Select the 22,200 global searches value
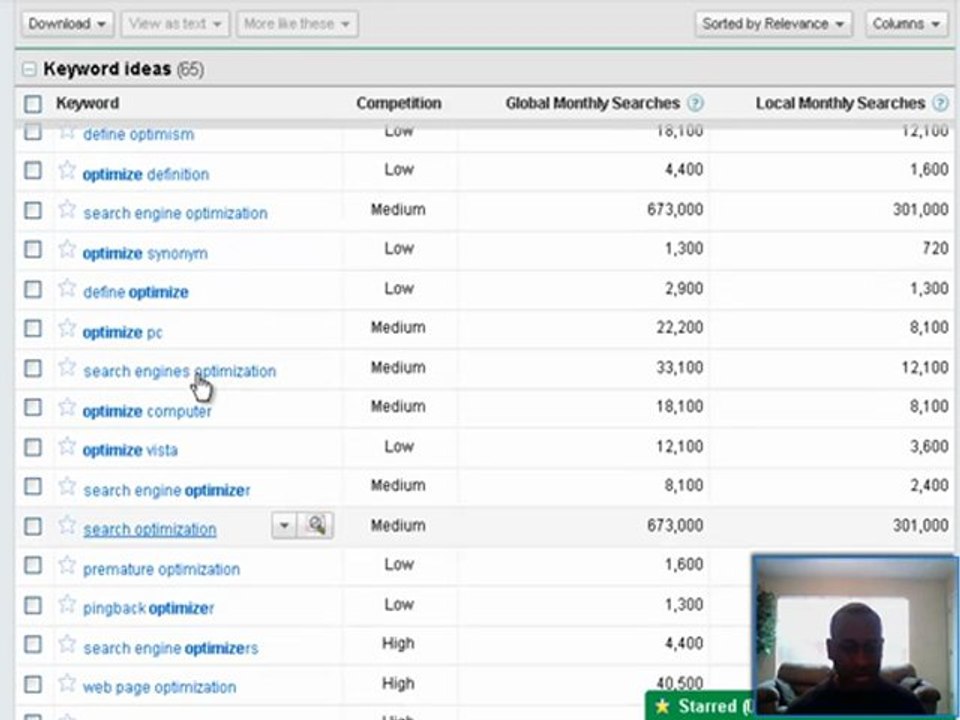Image resolution: width=960 pixels, height=720 pixels. (679, 328)
